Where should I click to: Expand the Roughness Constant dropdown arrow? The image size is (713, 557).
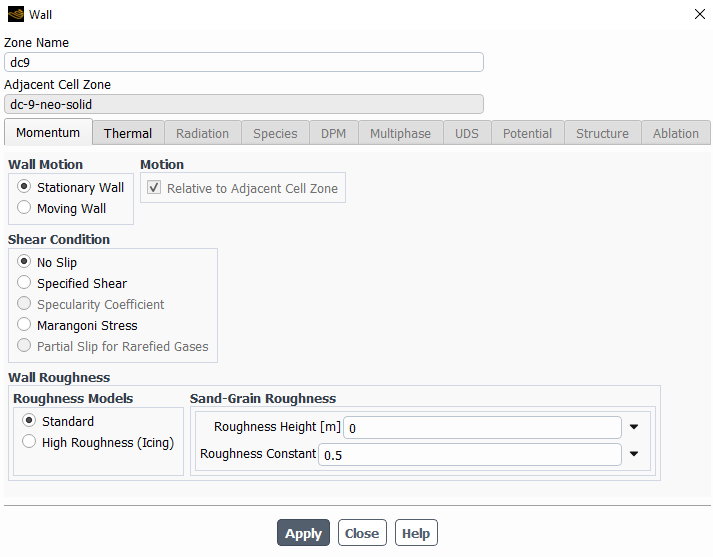click(x=634, y=454)
